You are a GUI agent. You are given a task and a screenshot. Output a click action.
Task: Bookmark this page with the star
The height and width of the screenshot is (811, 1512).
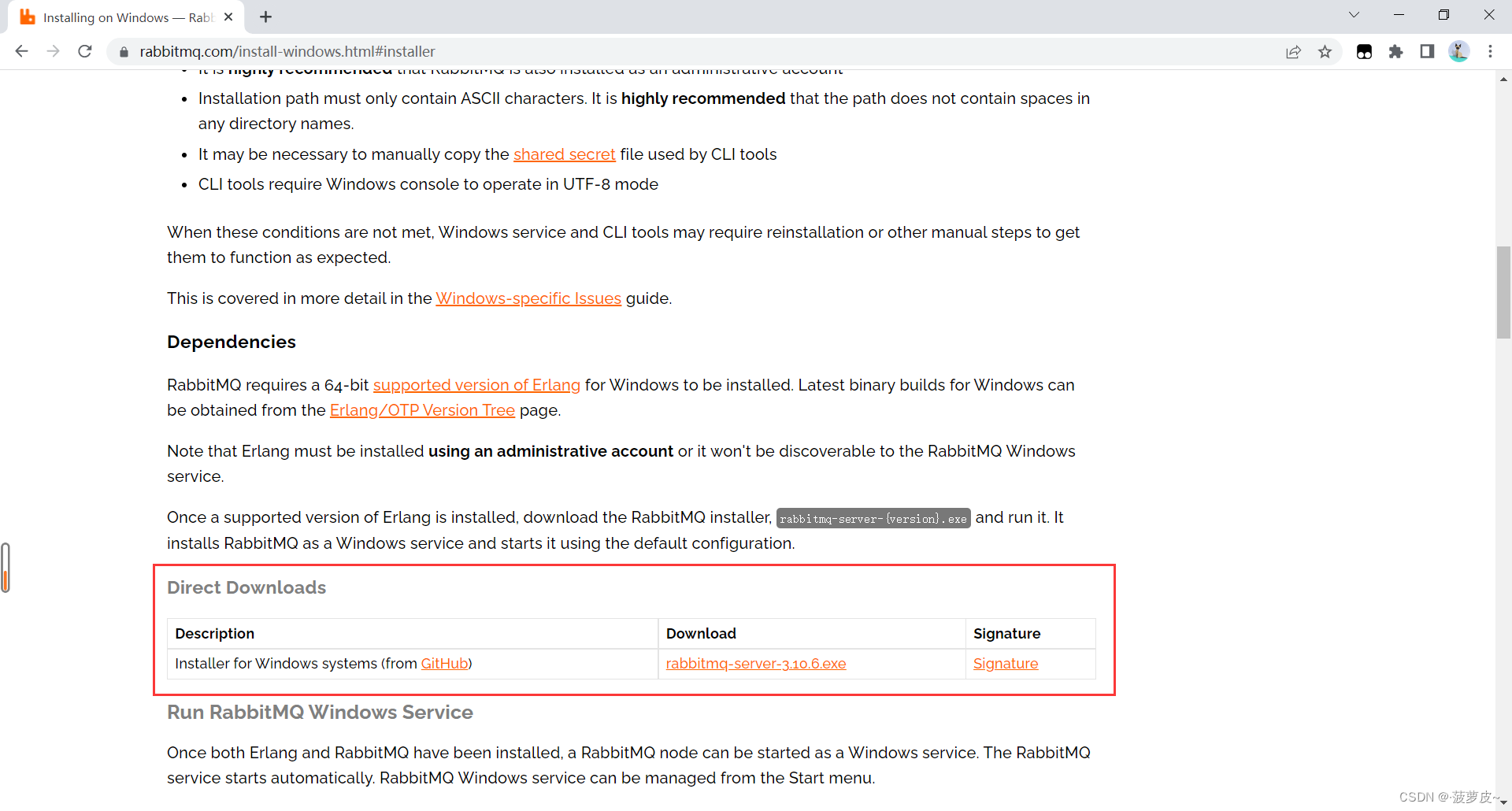(x=1325, y=52)
